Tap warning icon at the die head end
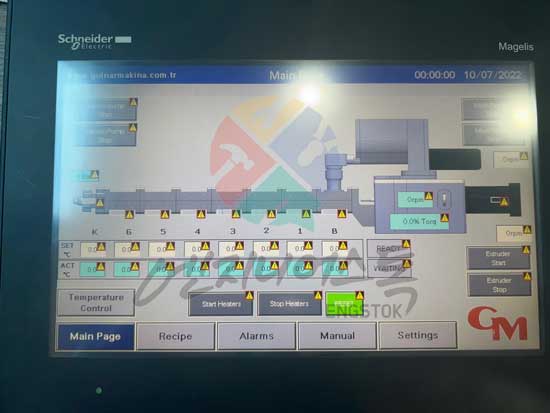 tap(100, 203)
